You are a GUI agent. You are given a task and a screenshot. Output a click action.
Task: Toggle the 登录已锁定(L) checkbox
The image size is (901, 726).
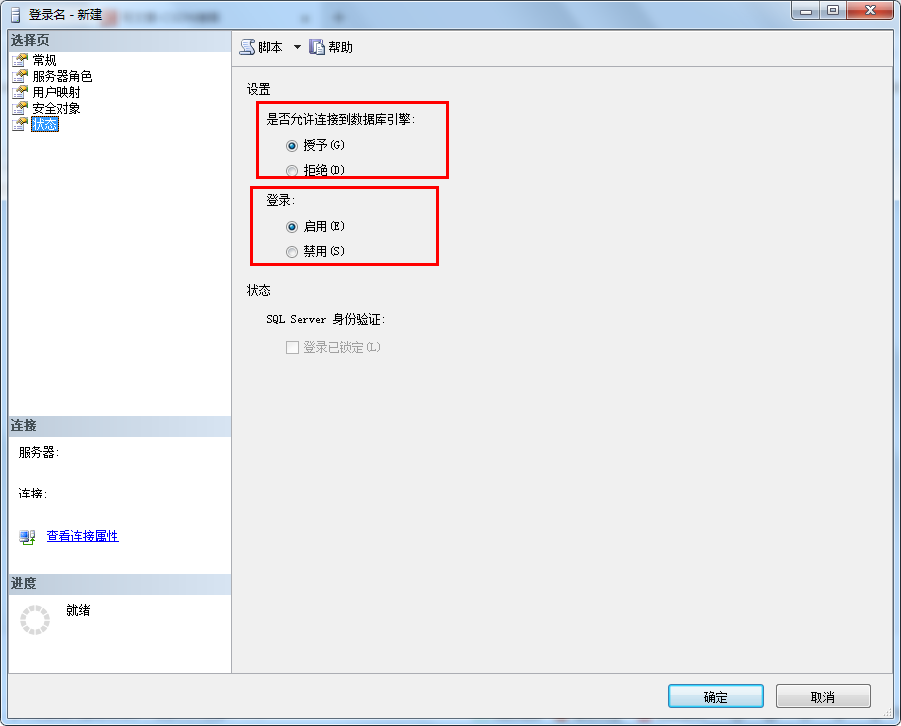coord(292,347)
